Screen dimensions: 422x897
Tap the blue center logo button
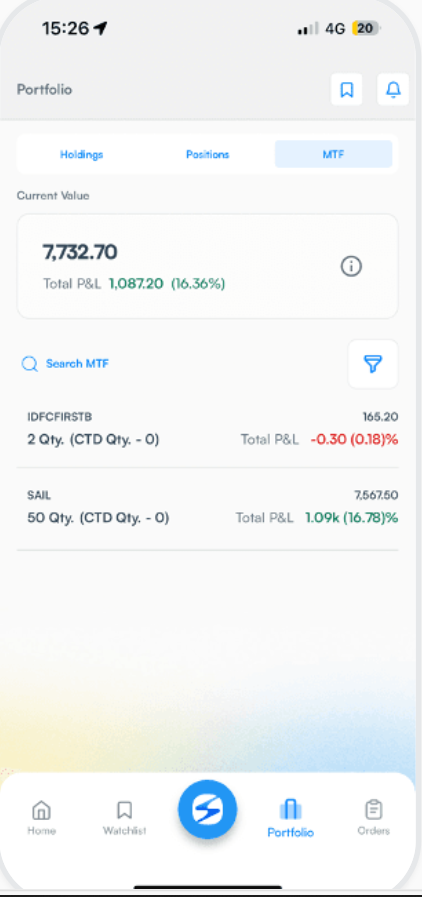207,809
